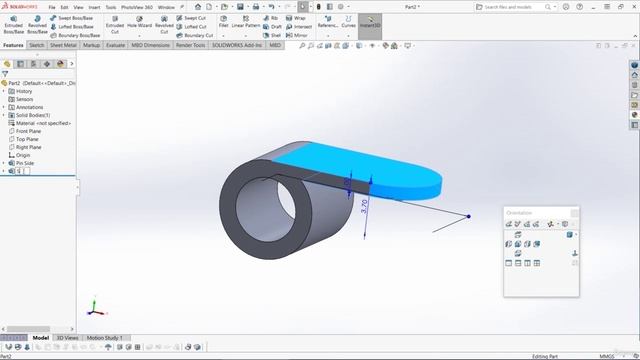Click Swept Cut command
The height and width of the screenshot is (360, 640).
pos(191,18)
